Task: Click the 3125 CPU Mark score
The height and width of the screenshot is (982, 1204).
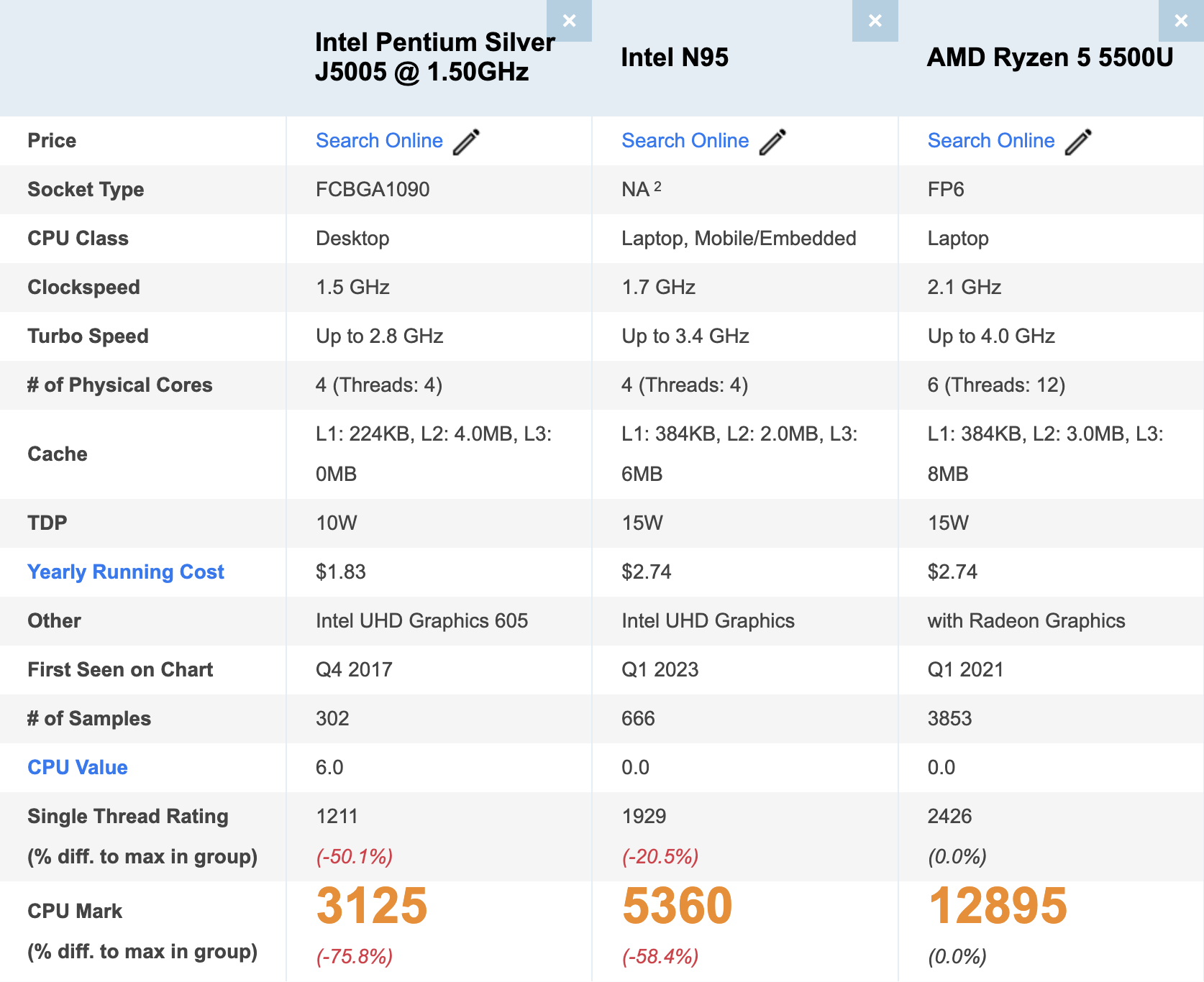Action: tap(372, 906)
